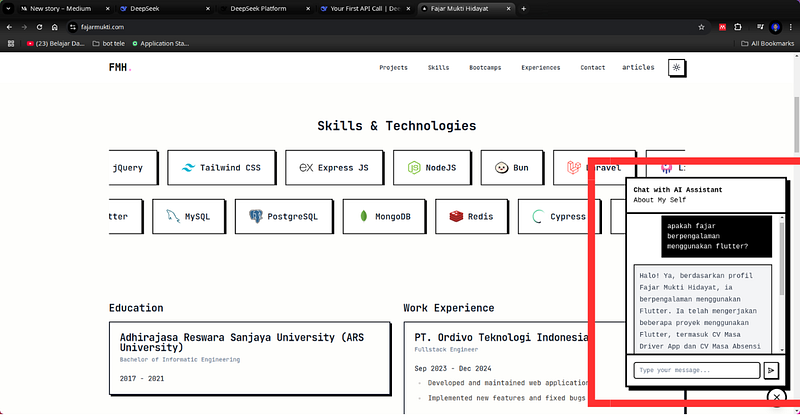Click the Bun skill icon

point(502,167)
